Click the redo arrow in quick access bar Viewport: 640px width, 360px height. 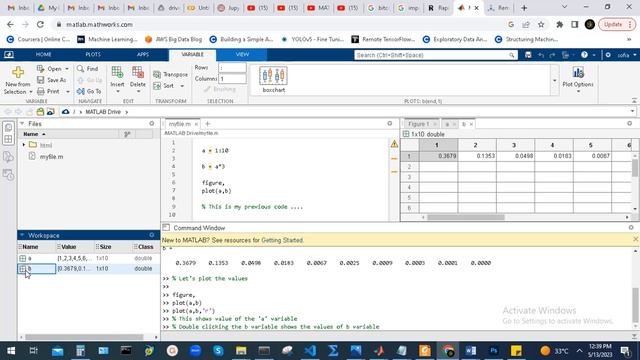coord(552,55)
